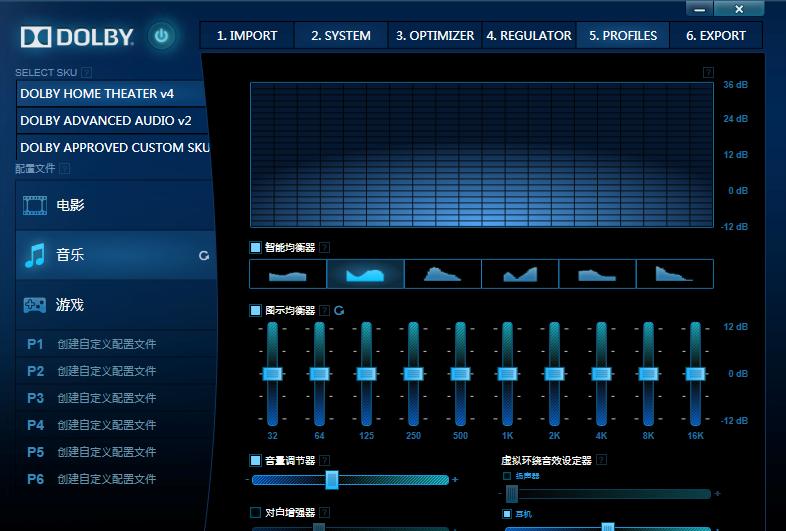Open help icon beside SELECT SKU
This screenshot has width=786, height=531.
tap(86, 72)
